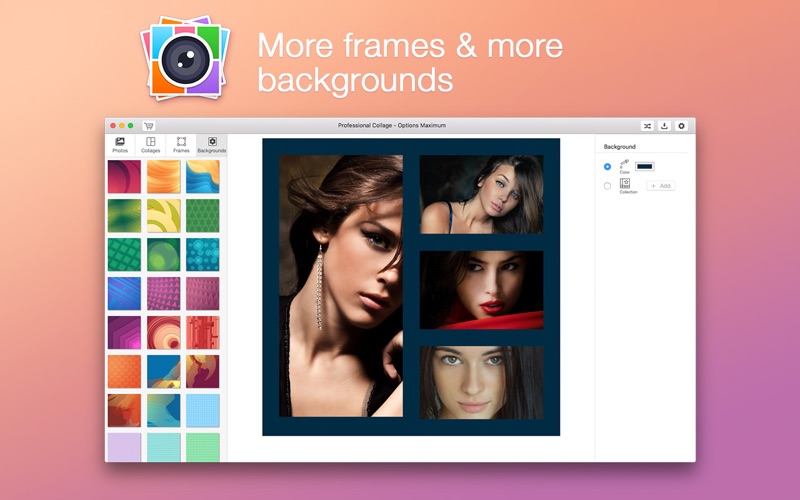Select the red lips middle-right photo

click(x=481, y=290)
